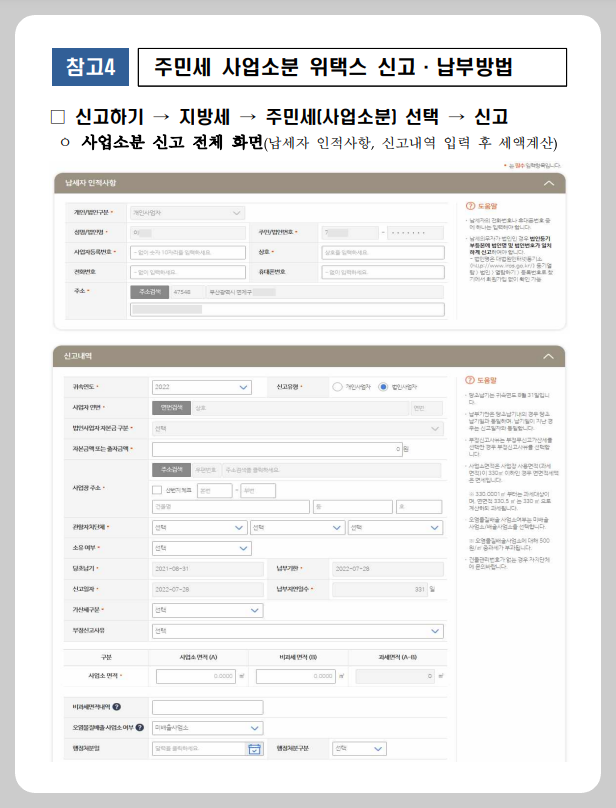Click the 동 input field

tap(353, 507)
